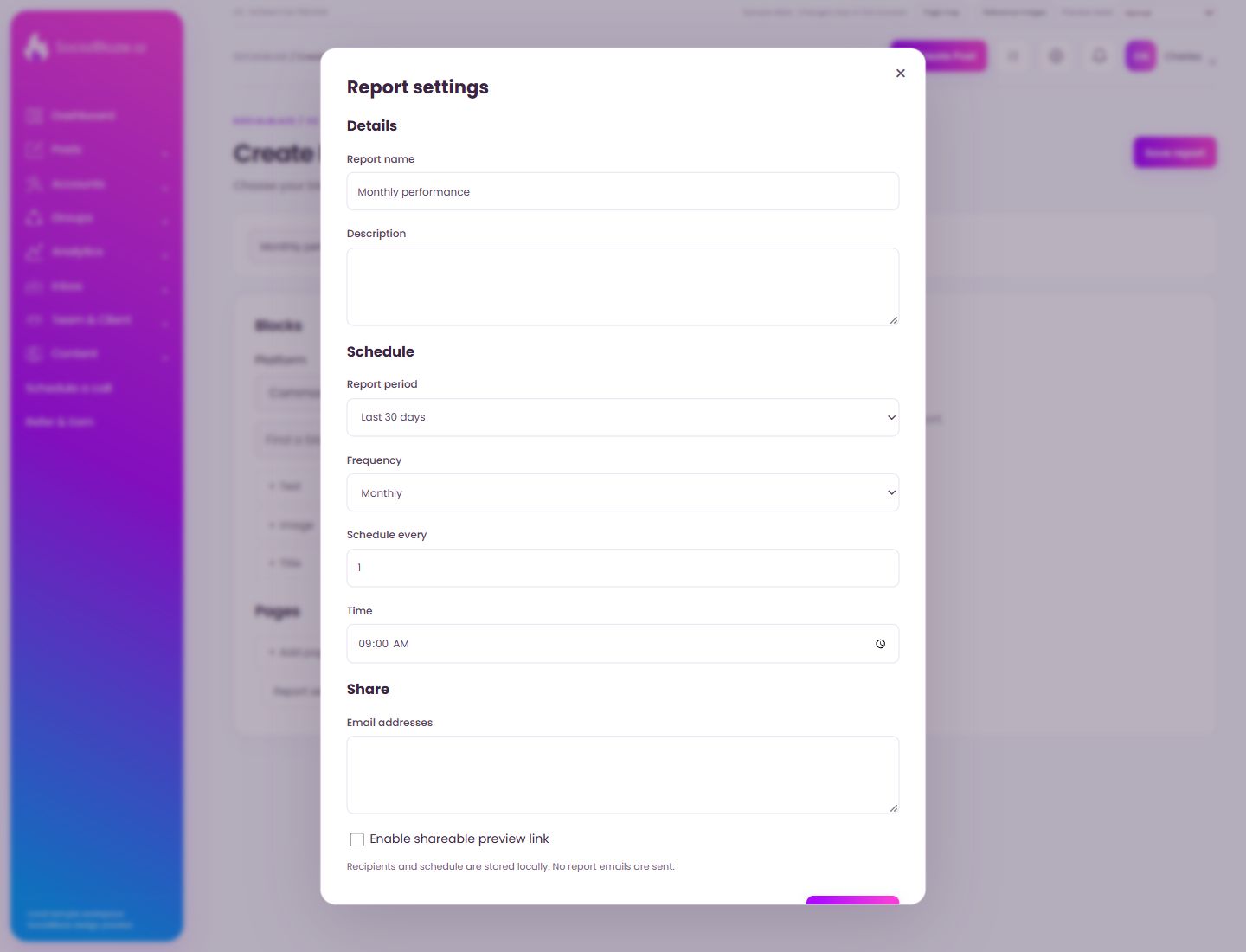Click the Email addresses text area
Image resolution: width=1246 pixels, height=952 pixels.
[x=623, y=775]
